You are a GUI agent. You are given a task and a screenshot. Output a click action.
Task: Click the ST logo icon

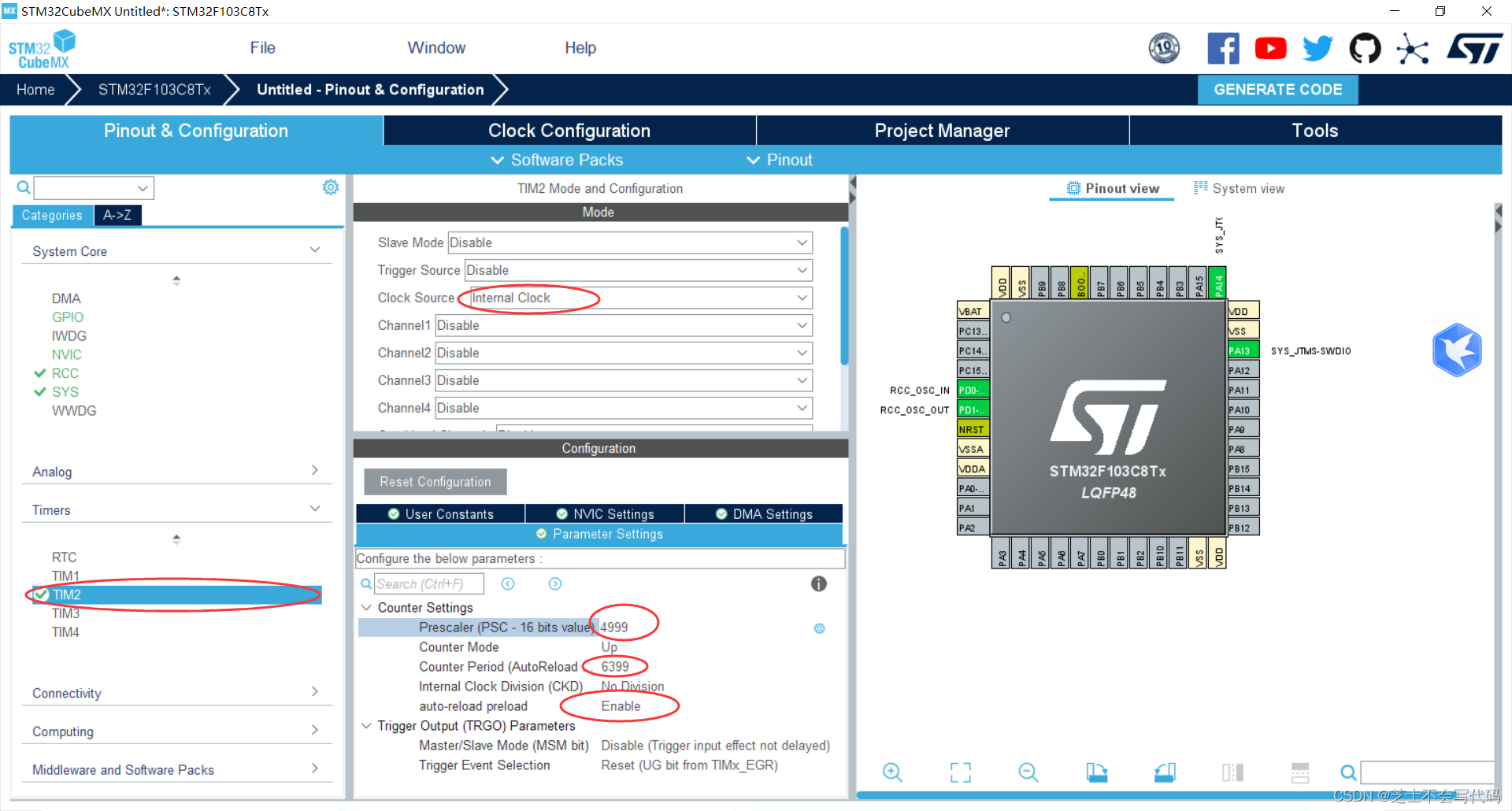(x=1474, y=48)
